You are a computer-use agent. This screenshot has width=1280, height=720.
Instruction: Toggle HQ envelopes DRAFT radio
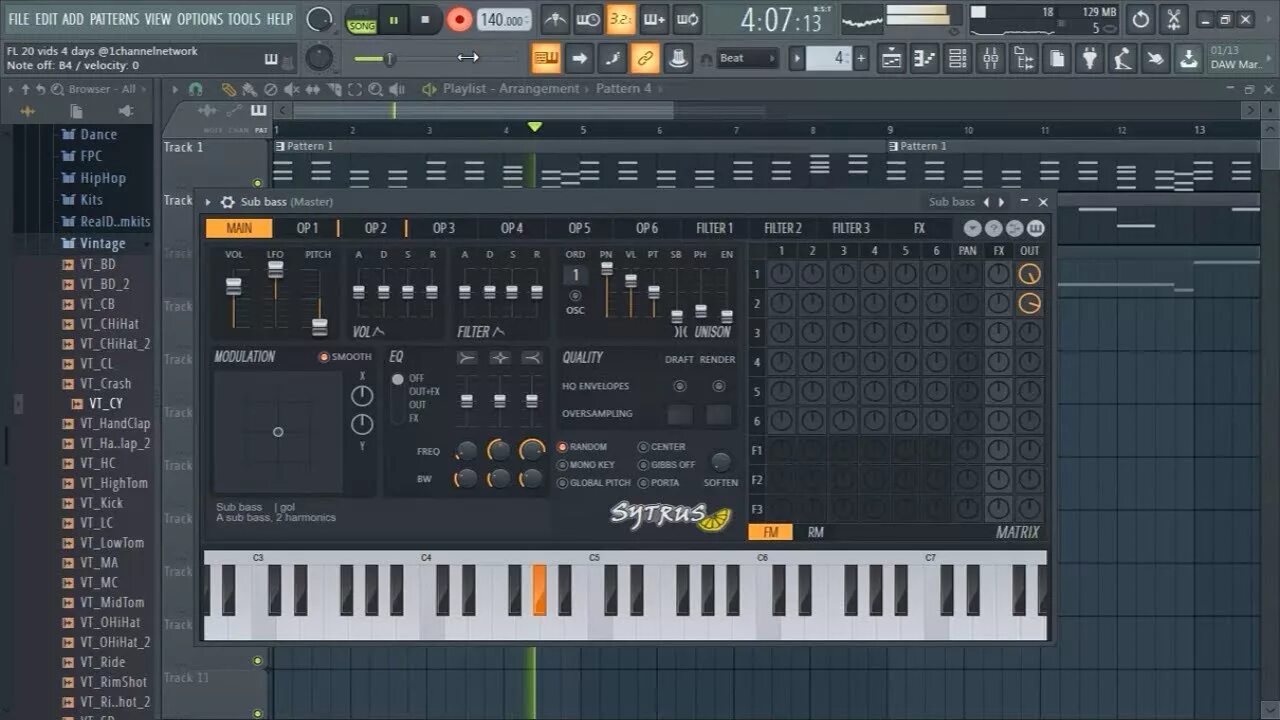[680, 386]
